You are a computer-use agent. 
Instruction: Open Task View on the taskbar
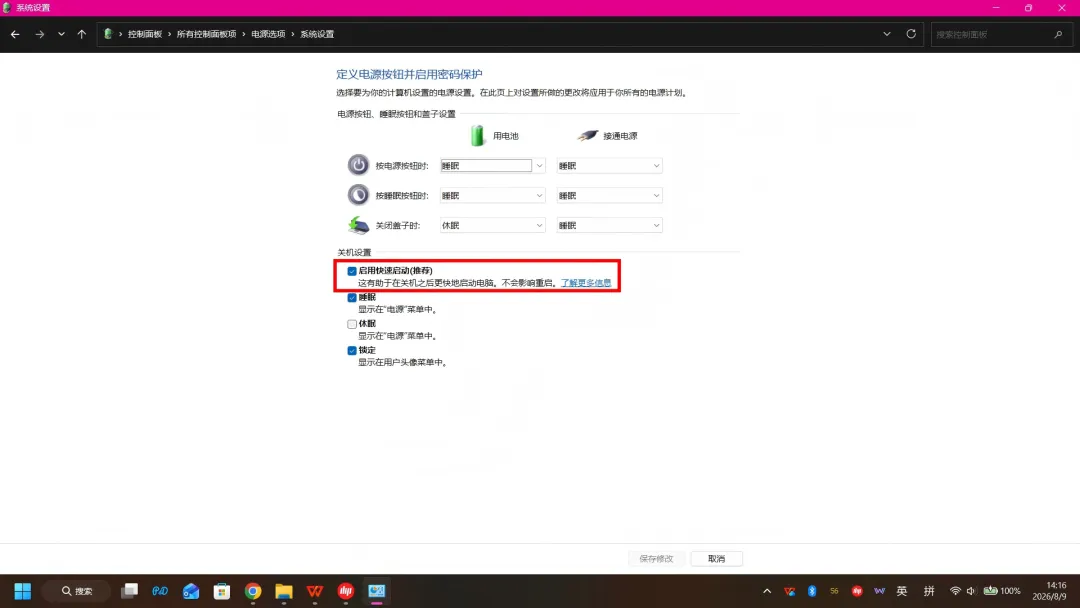(129, 591)
